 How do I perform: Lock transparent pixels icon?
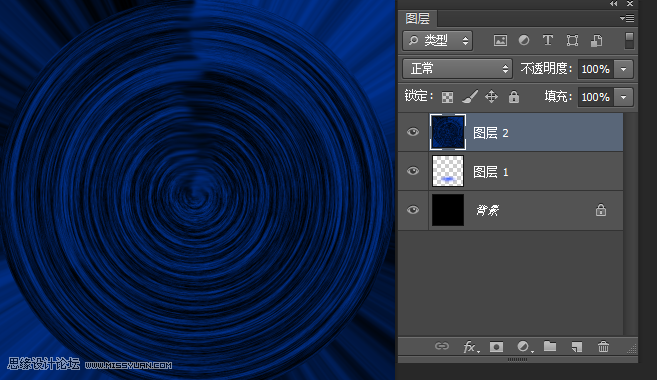point(447,97)
